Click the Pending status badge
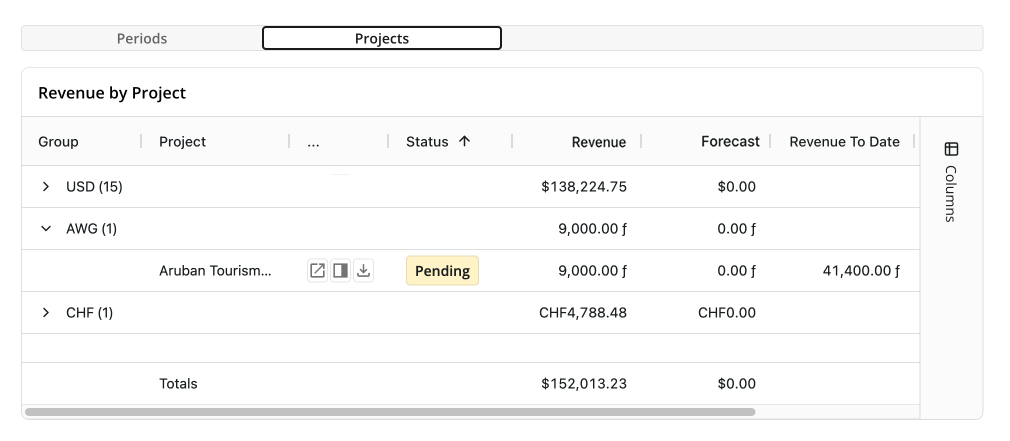Image resolution: width=1010 pixels, height=441 pixels. click(443, 270)
